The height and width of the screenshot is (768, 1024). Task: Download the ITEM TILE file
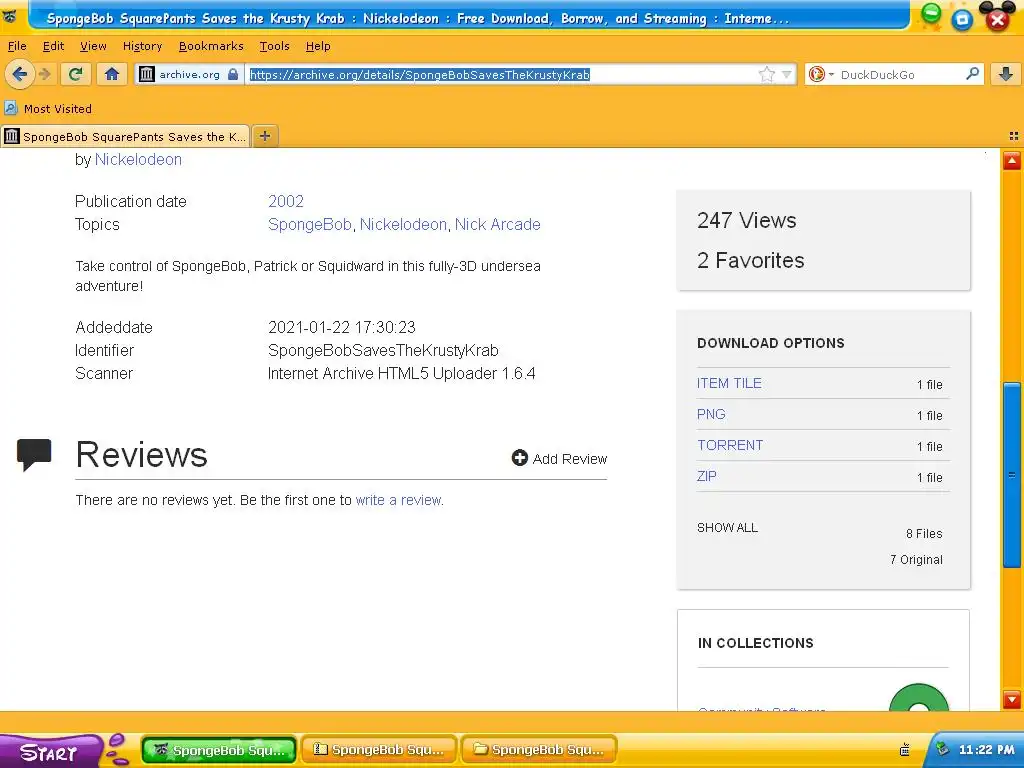point(729,383)
